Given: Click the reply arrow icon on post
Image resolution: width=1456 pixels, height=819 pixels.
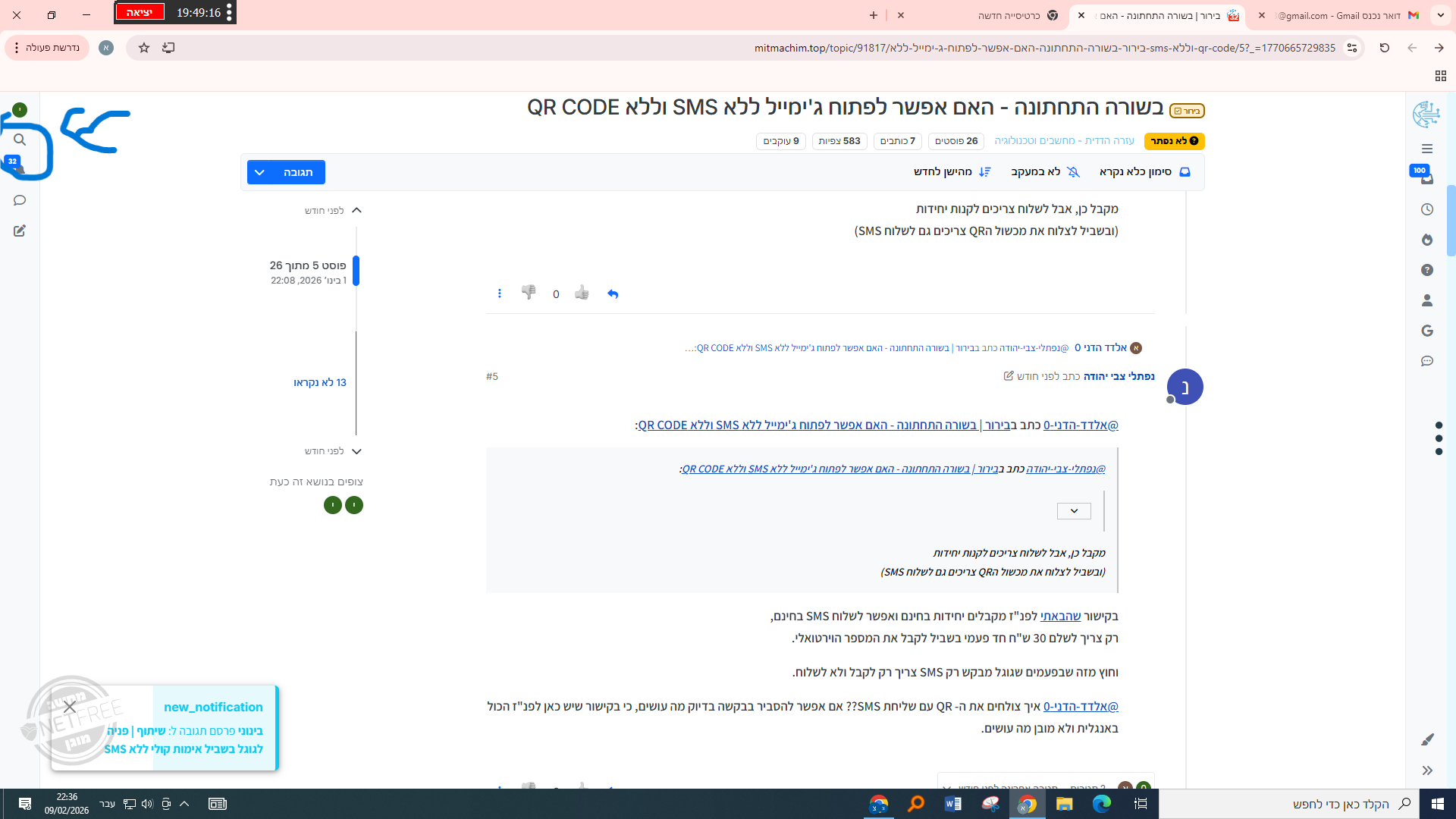Looking at the screenshot, I should [x=613, y=294].
